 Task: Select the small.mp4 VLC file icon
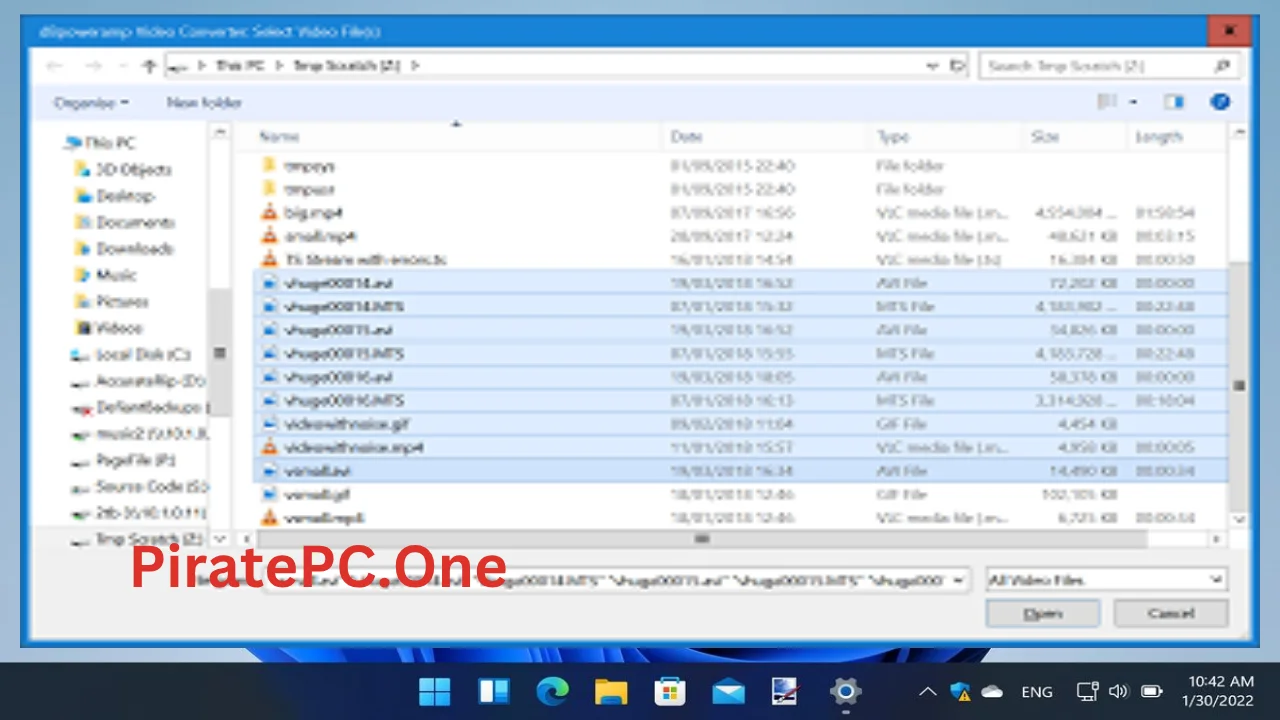268,236
